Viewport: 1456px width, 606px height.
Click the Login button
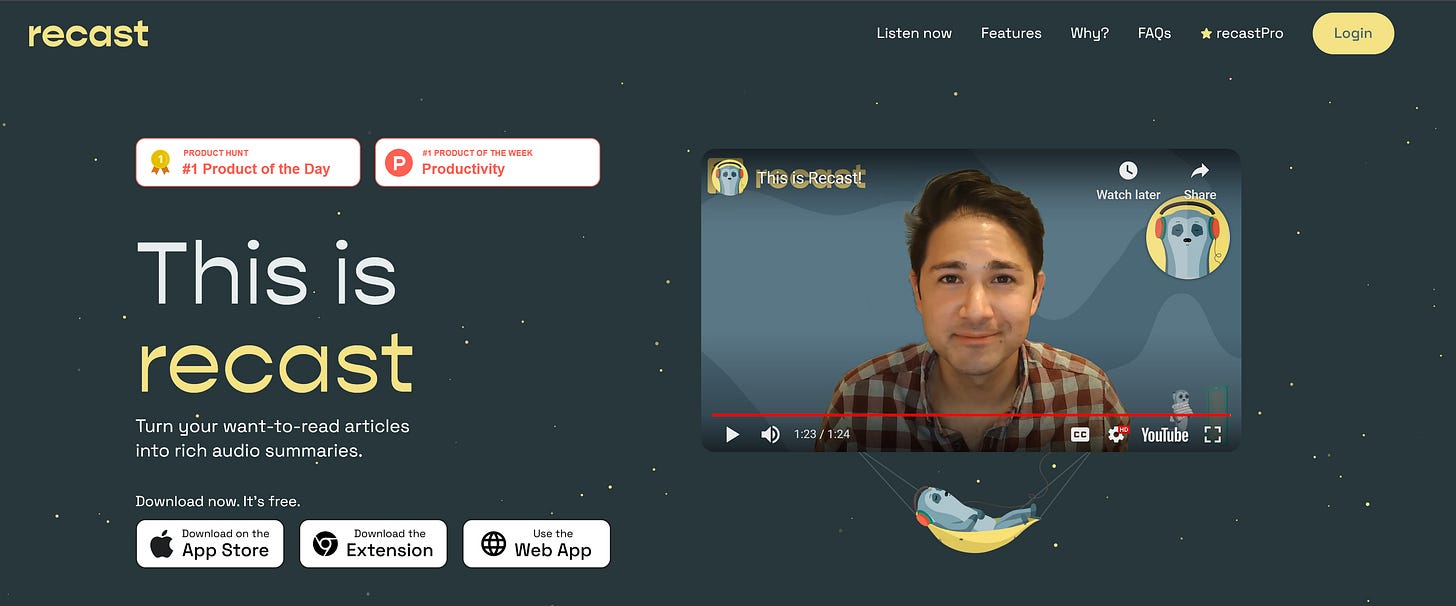pyautogui.click(x=1352, y=33)
